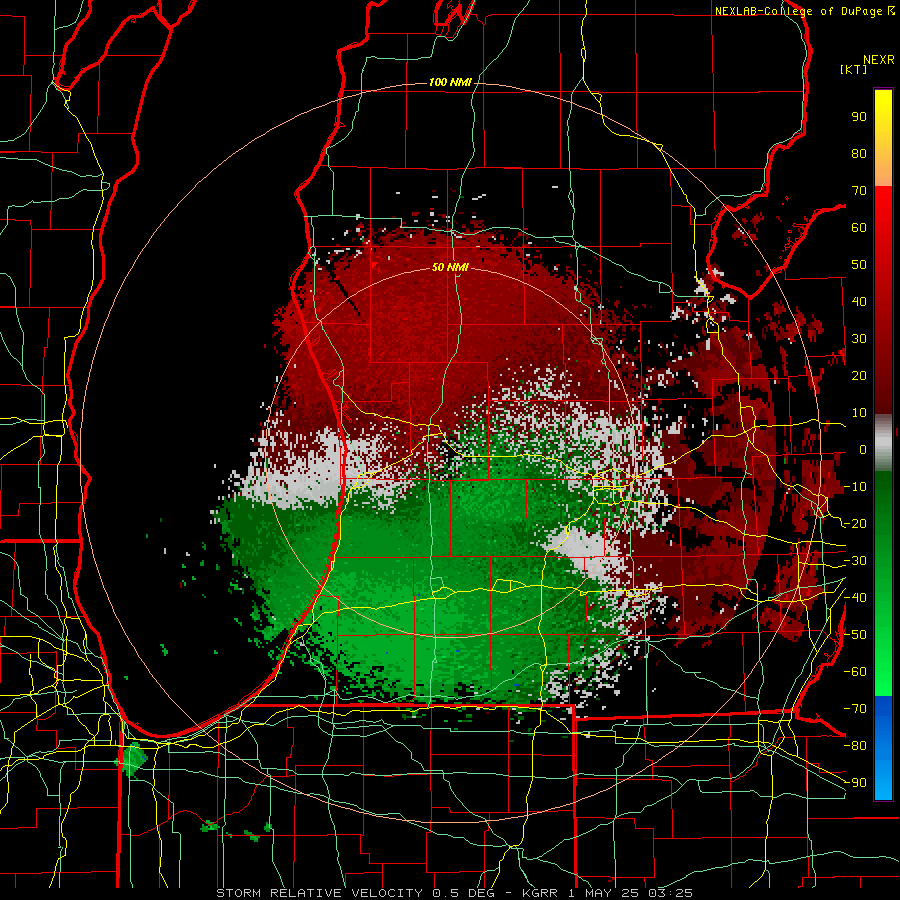This screenshot has width=900, height=900.
Task: Click the 70 value on the velocity scale
Action: coord(859,191)
